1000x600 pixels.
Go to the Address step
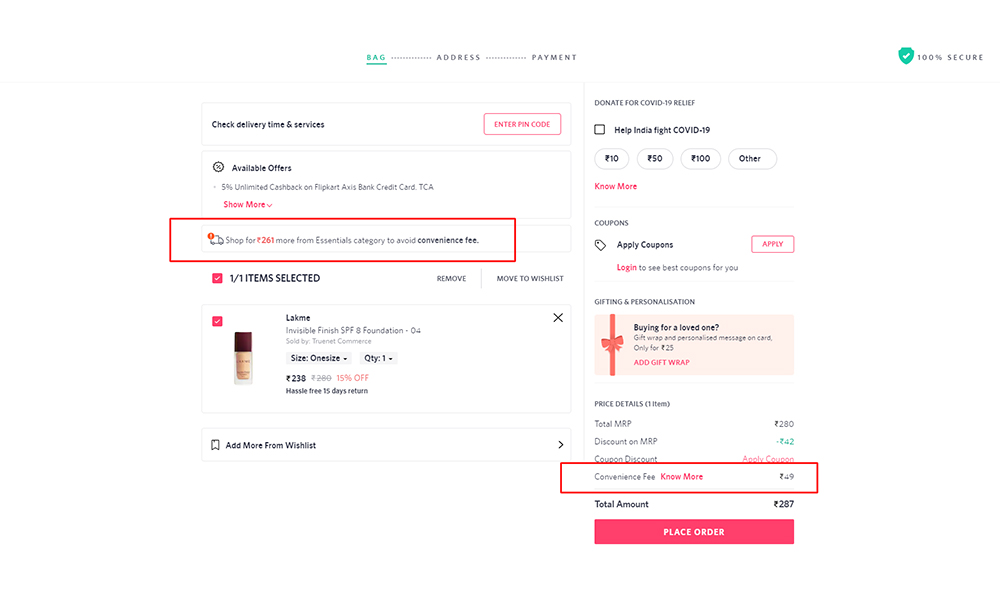click(x=458, y=58)
